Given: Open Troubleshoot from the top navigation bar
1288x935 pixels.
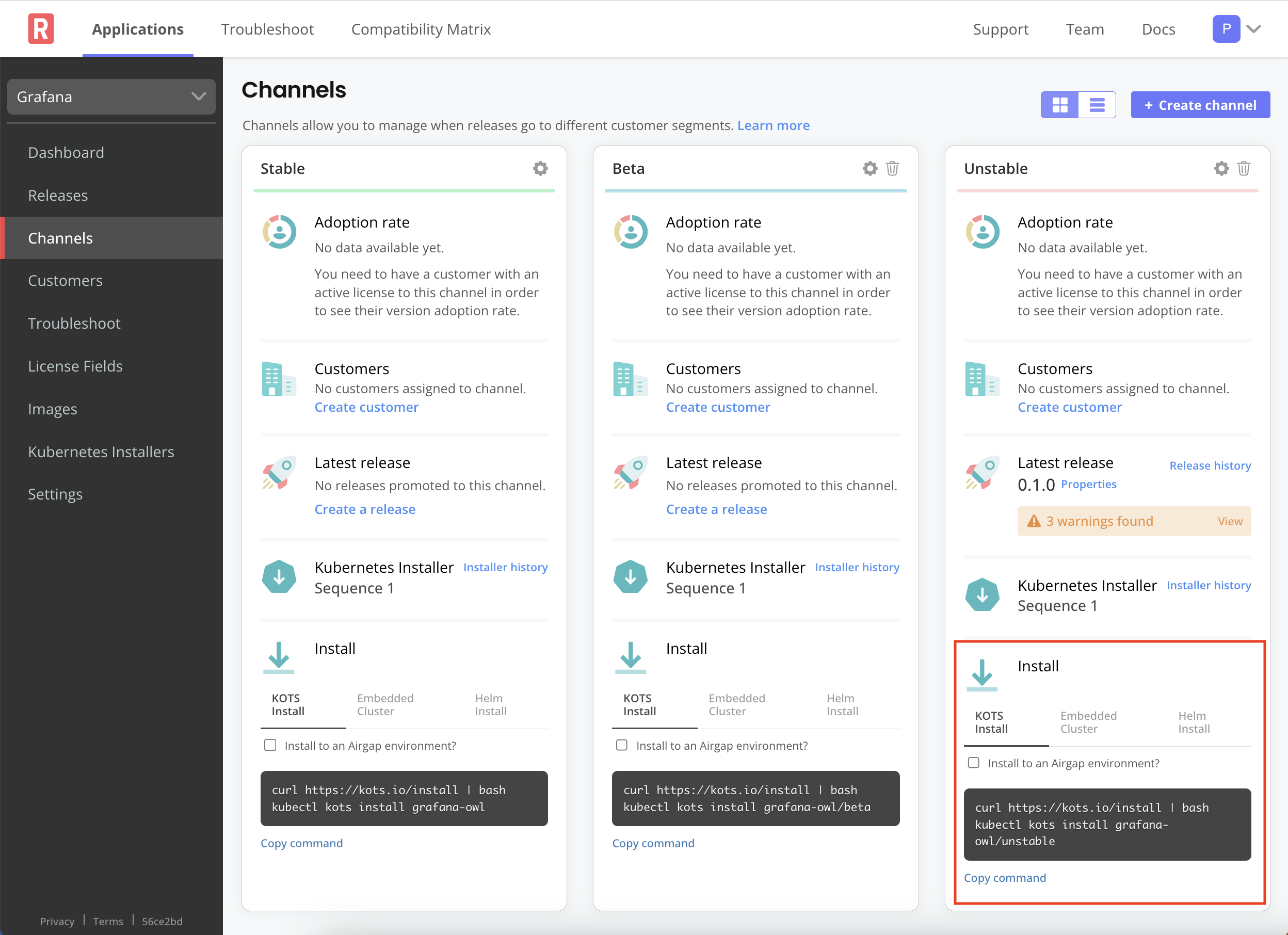Looking at the screenshot, I should [267, 28].
